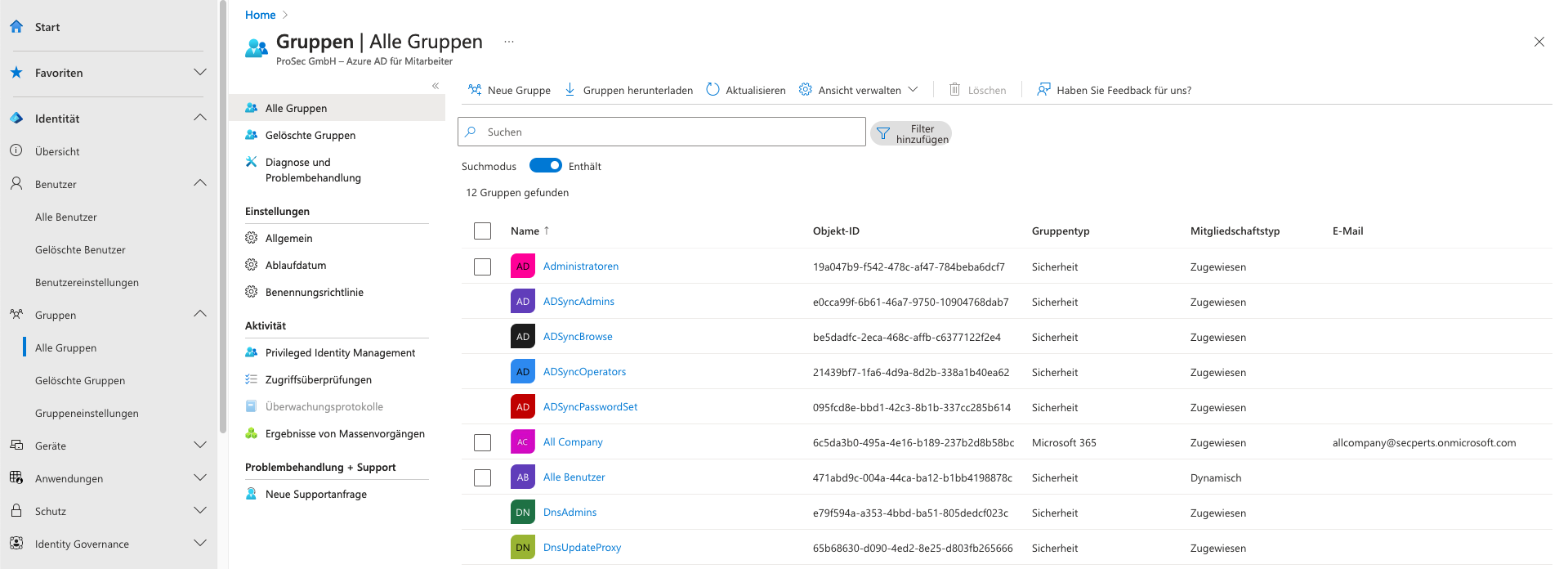
Task: Click the Löschen trash icon
Action: (x=954, y=90)
